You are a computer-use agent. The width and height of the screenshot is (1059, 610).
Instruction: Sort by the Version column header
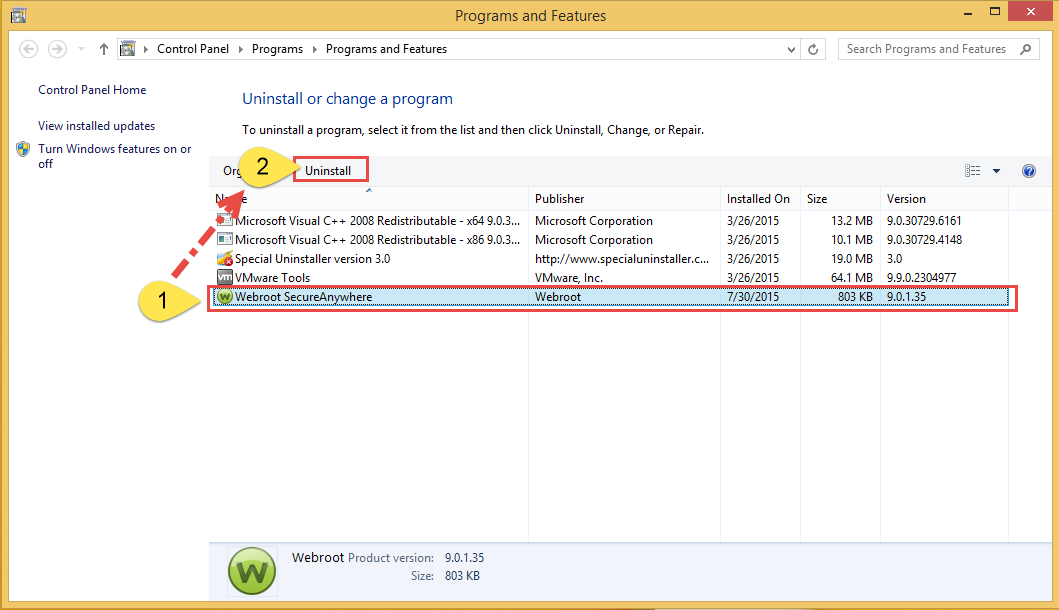[x=906, y=199]
